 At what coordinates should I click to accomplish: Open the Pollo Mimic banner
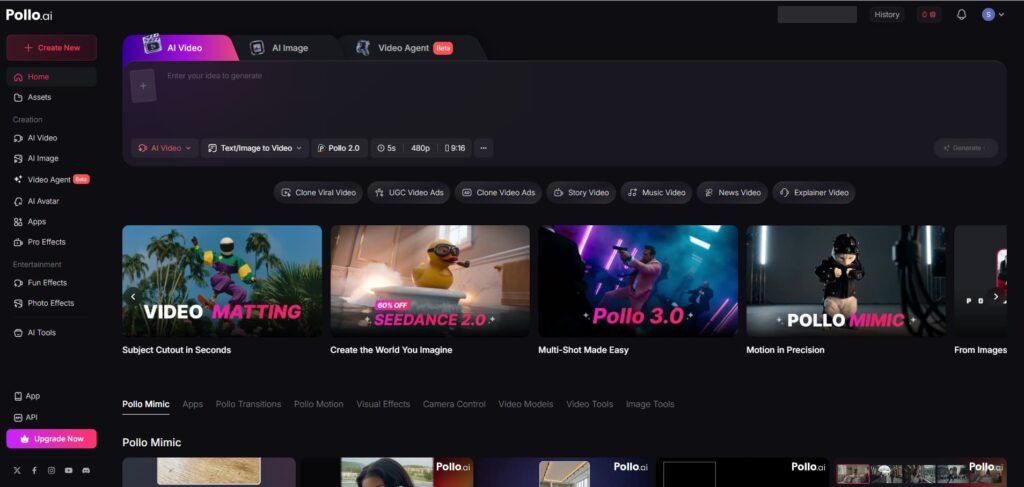point(846,281)
